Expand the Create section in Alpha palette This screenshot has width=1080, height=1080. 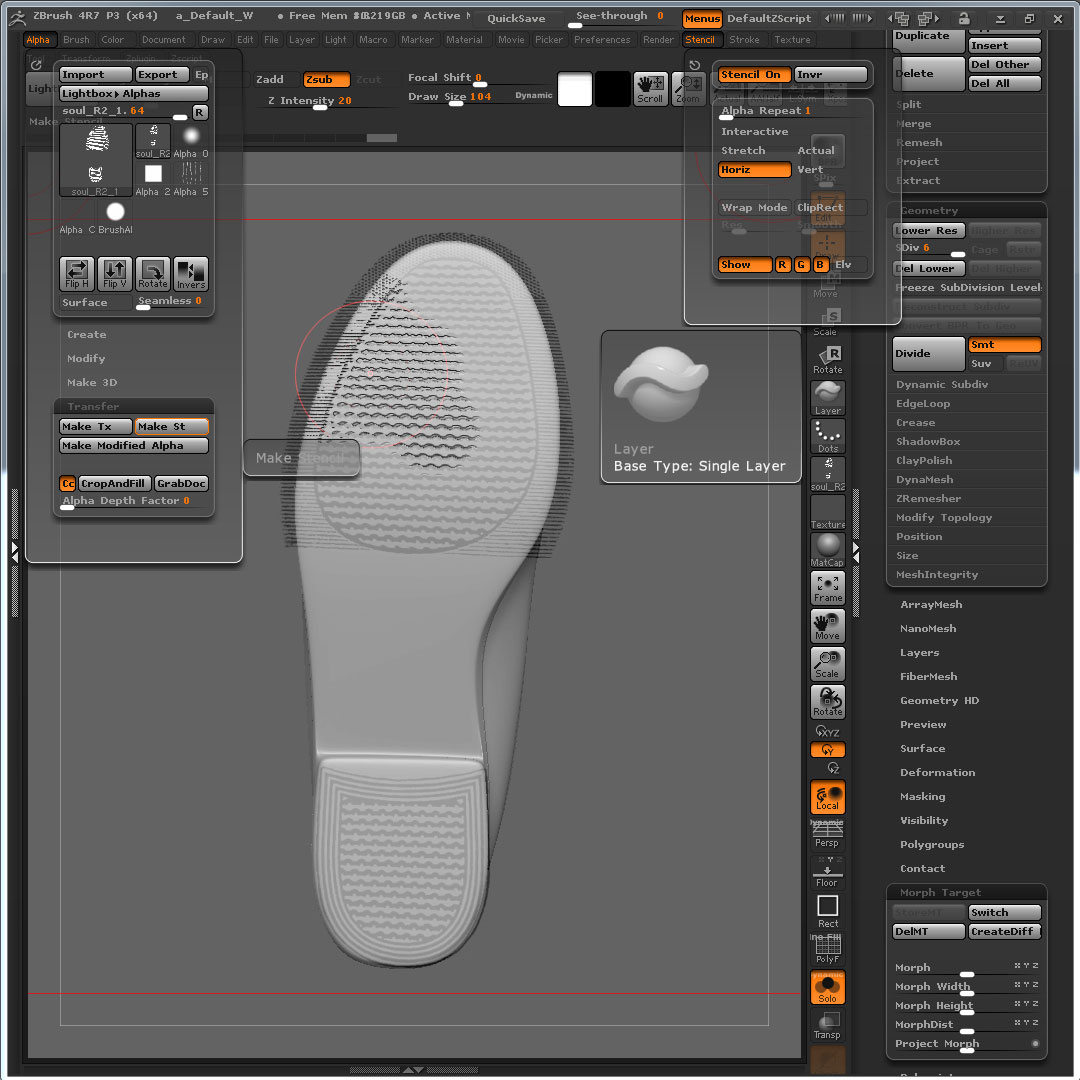(x=87, y=335)
